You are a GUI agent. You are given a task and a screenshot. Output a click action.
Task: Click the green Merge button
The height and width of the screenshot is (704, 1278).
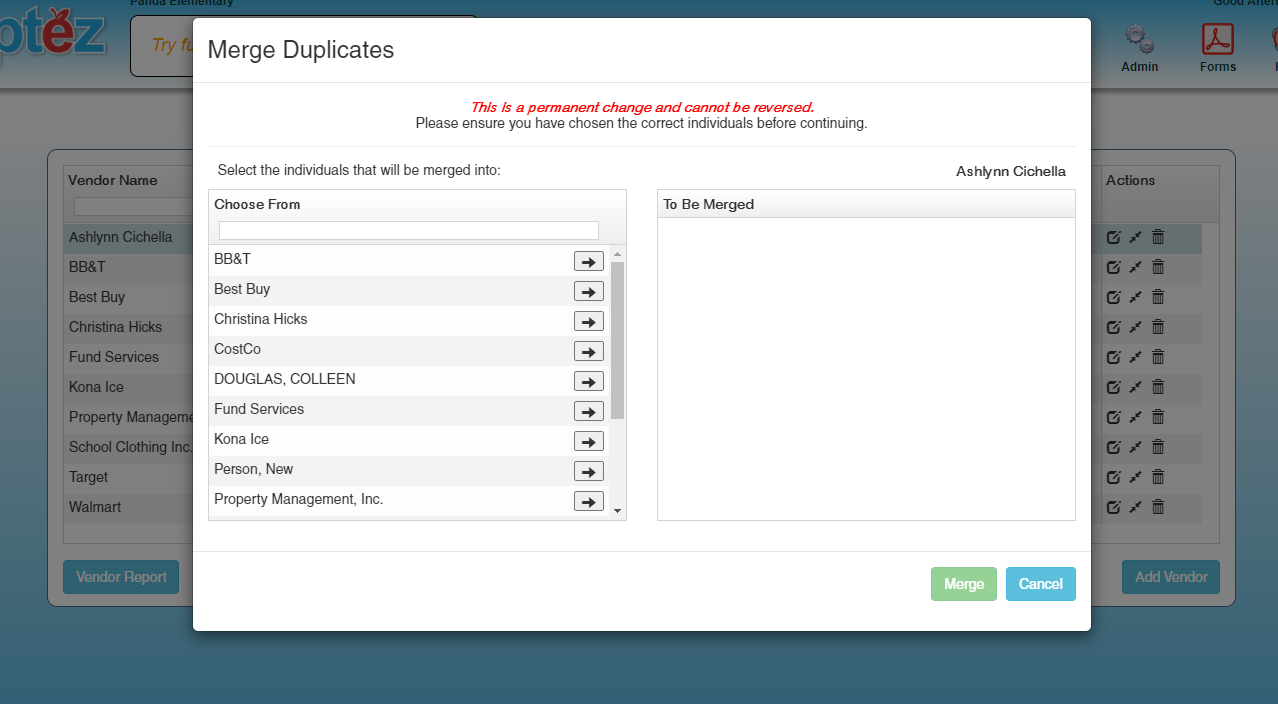coord(963,584)
